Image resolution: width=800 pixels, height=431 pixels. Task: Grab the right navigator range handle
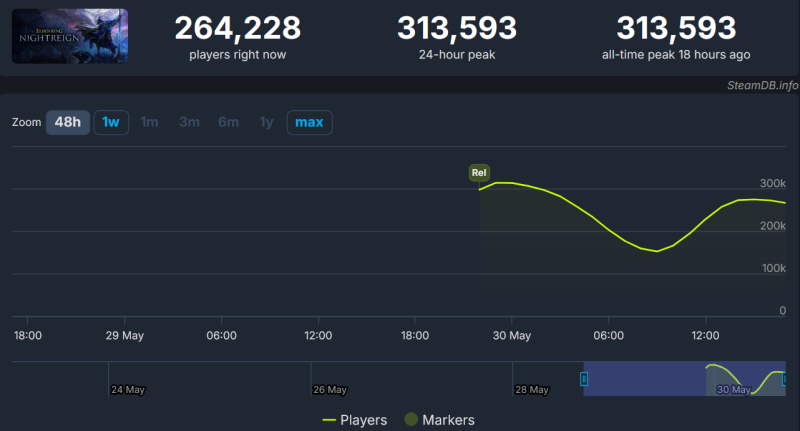coord(786,378)
